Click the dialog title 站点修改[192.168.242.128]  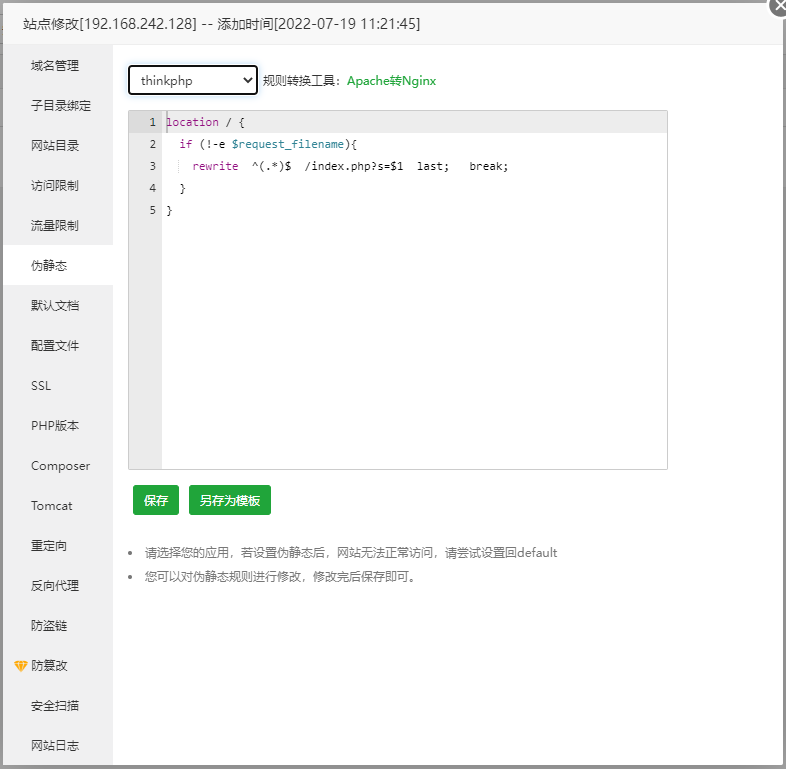(110, 24)
